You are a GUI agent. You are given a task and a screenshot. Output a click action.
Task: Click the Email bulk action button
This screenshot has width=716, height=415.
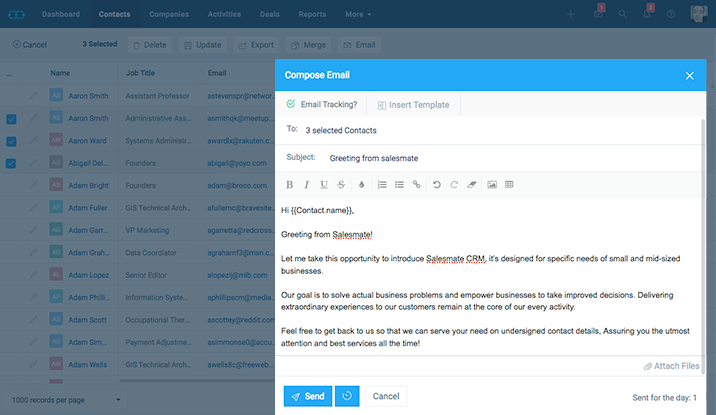(359, 45)
